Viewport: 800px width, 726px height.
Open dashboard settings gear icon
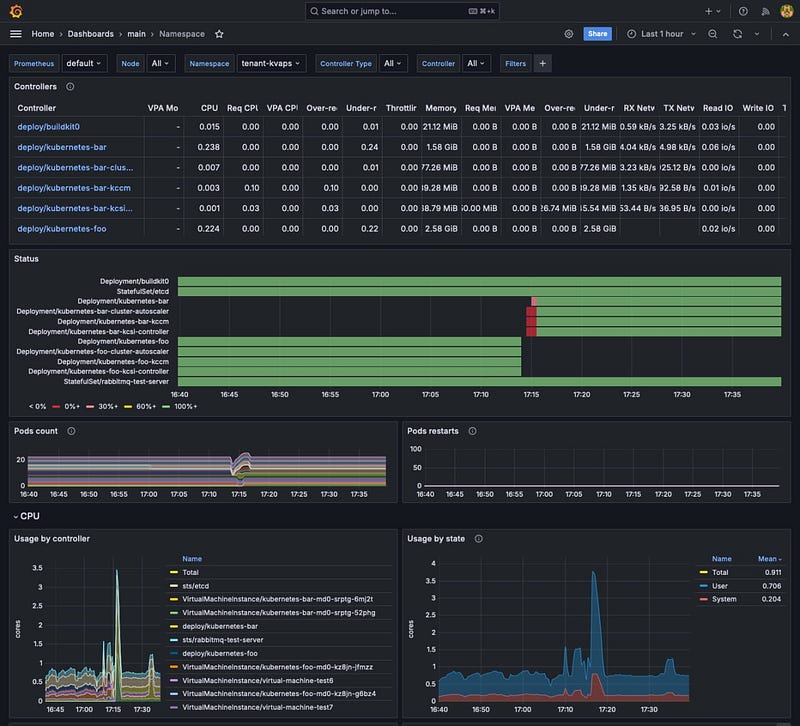click(x=569, y=34)
